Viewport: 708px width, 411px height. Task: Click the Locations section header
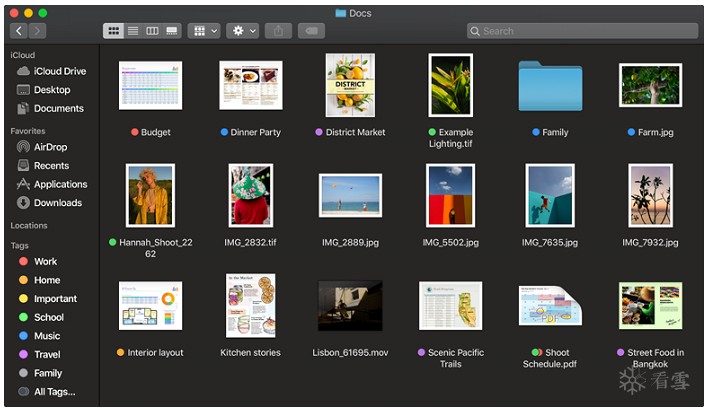[x=29, y=225]
